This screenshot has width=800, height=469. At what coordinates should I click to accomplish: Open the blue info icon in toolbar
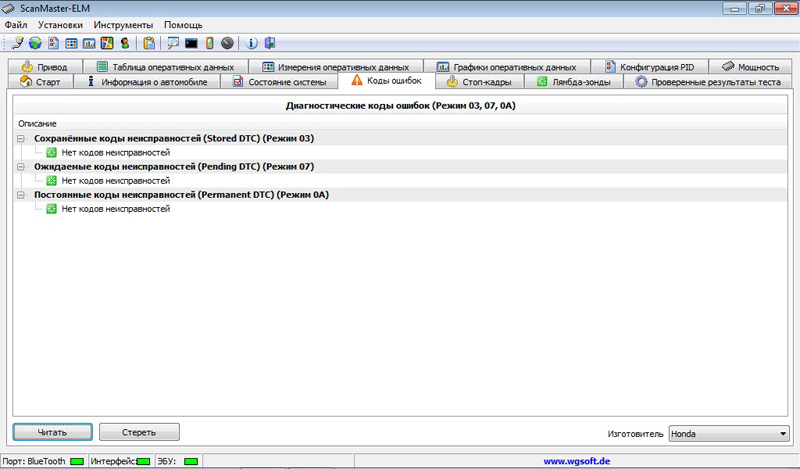(x=252, y=43)
